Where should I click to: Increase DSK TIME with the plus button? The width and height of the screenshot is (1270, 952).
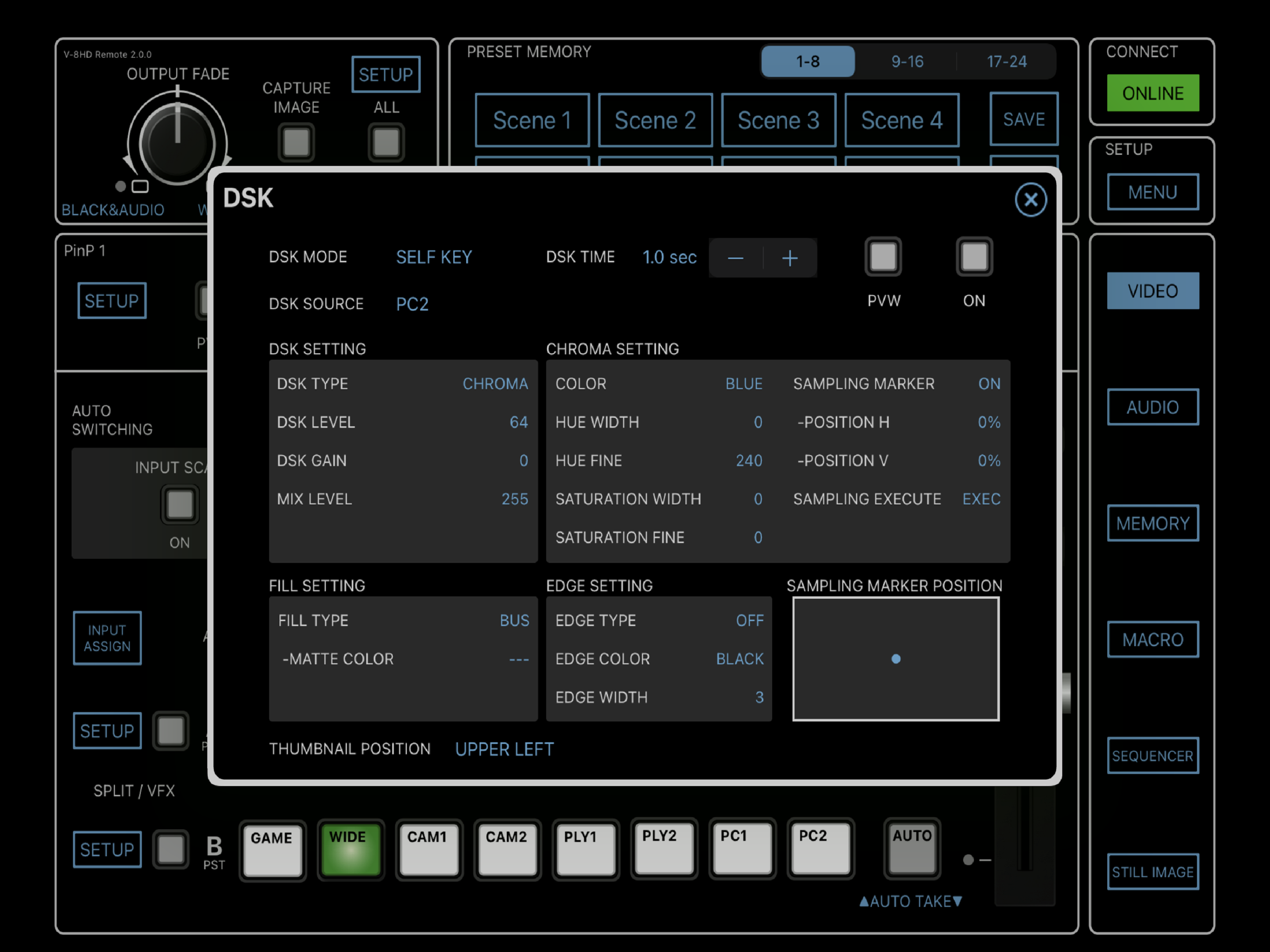[790, 258]
